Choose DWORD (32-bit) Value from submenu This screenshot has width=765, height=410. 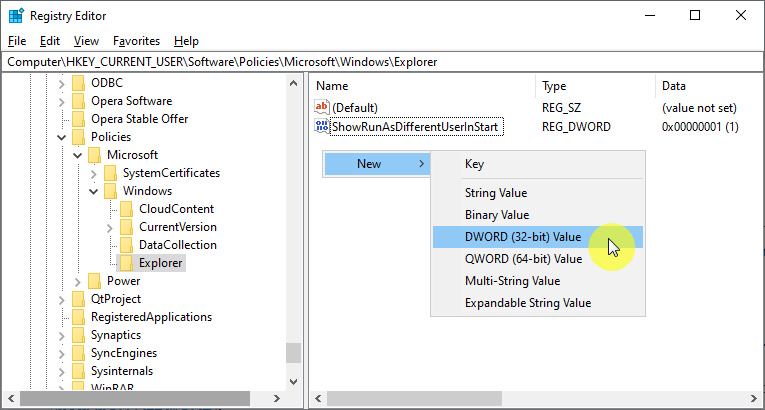coord(522,237)
